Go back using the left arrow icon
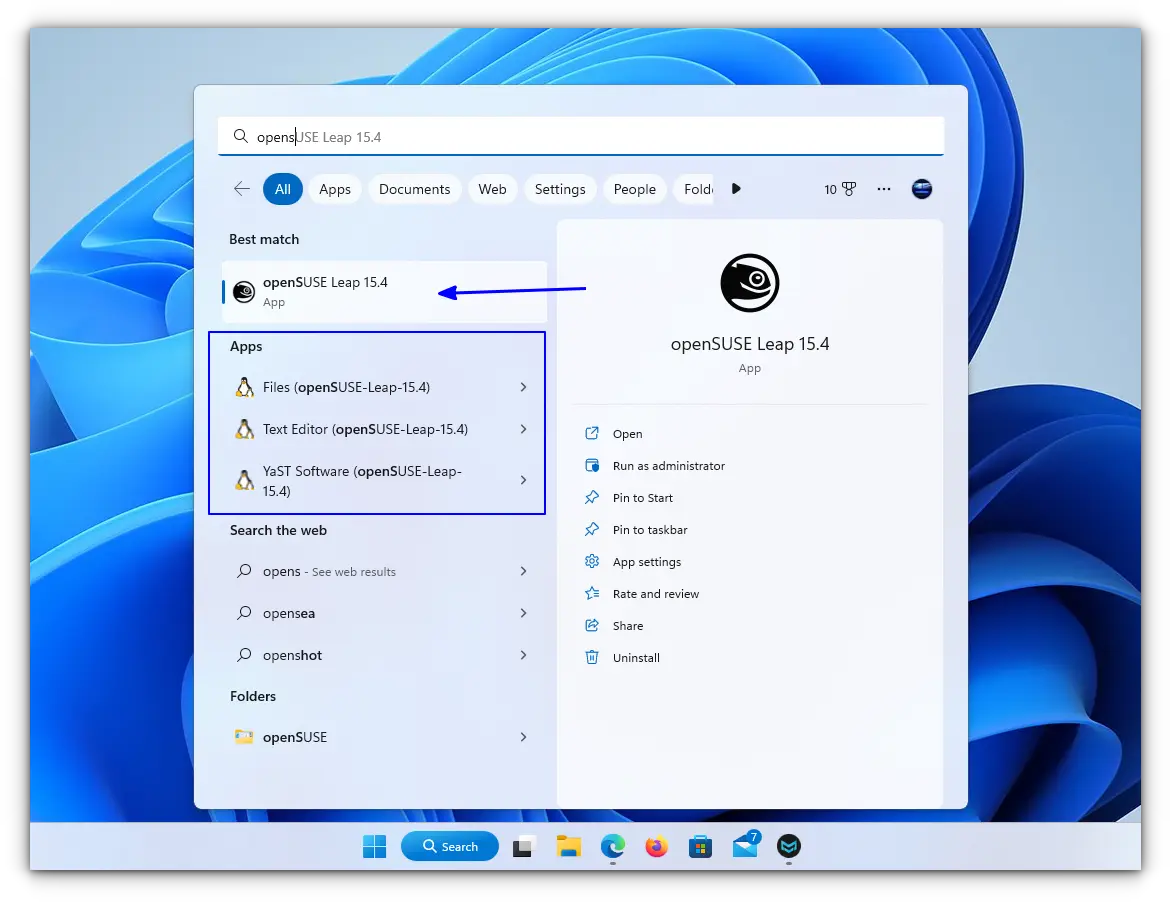1171x902 pixels. point(241,189)
